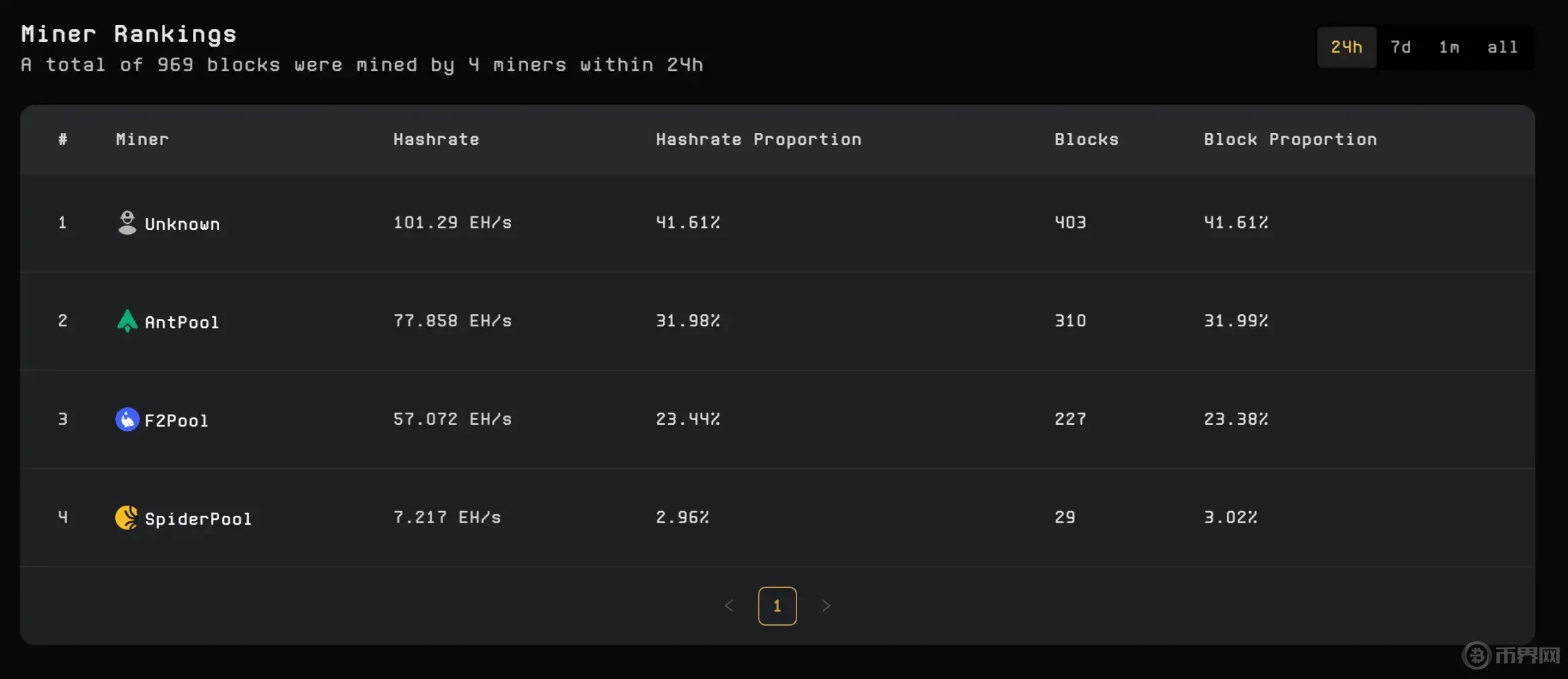
Task: Click the Block Proportion column header
Action: point(1290,140)
